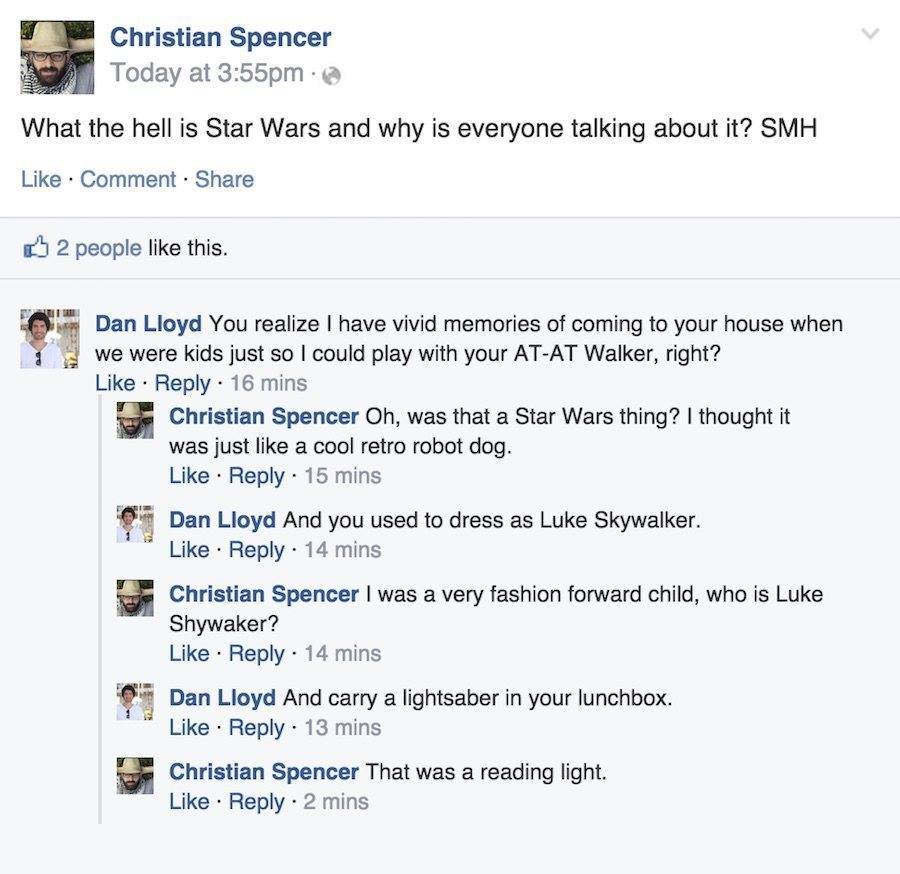
Task: Comment on Christian Spencer's post
Action: coord(128,179)
